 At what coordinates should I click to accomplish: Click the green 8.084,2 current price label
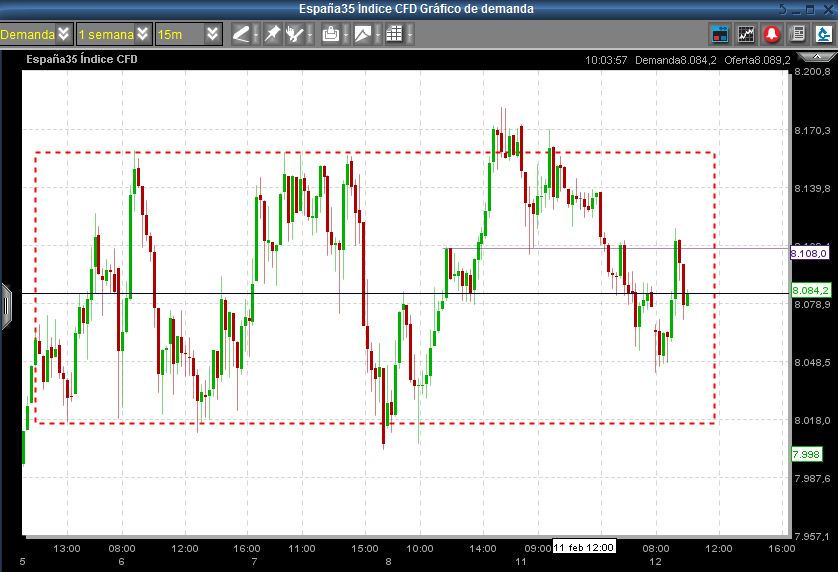(810, 290)
